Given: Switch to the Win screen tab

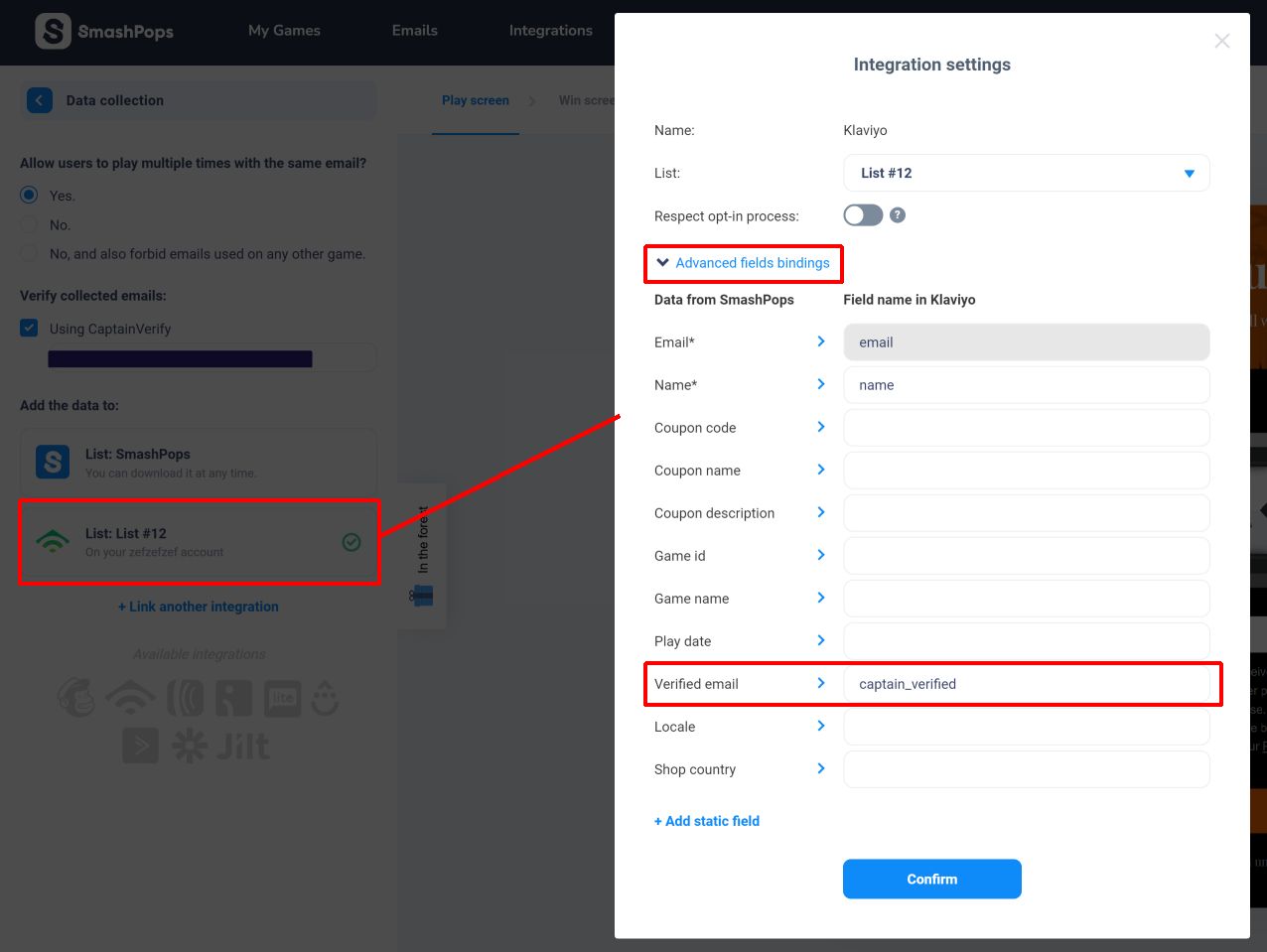Looking at the screenshot, I should pyautogui.click(x=587, y=100).
